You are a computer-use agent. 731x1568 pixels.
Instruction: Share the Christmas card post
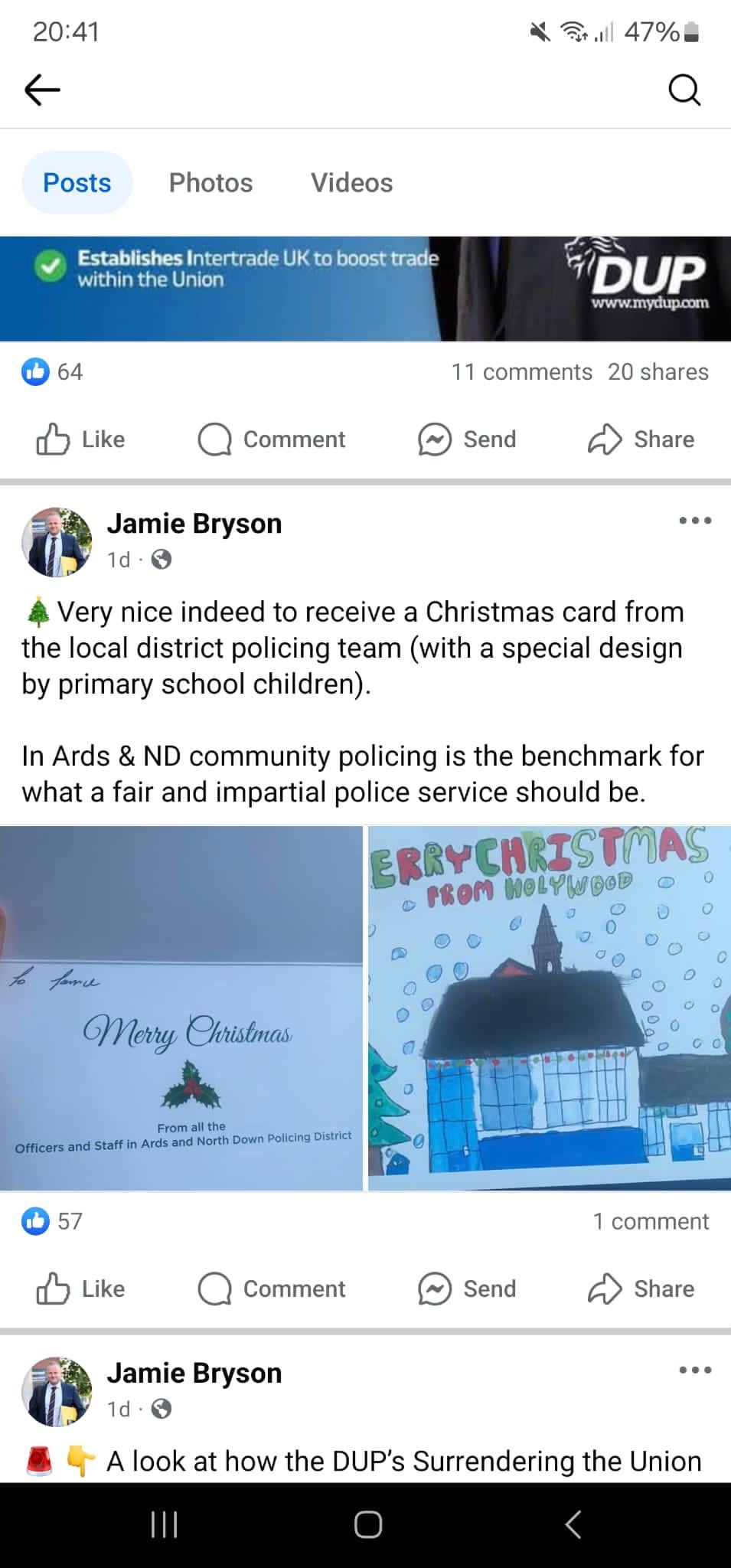tap(641, 1289)
